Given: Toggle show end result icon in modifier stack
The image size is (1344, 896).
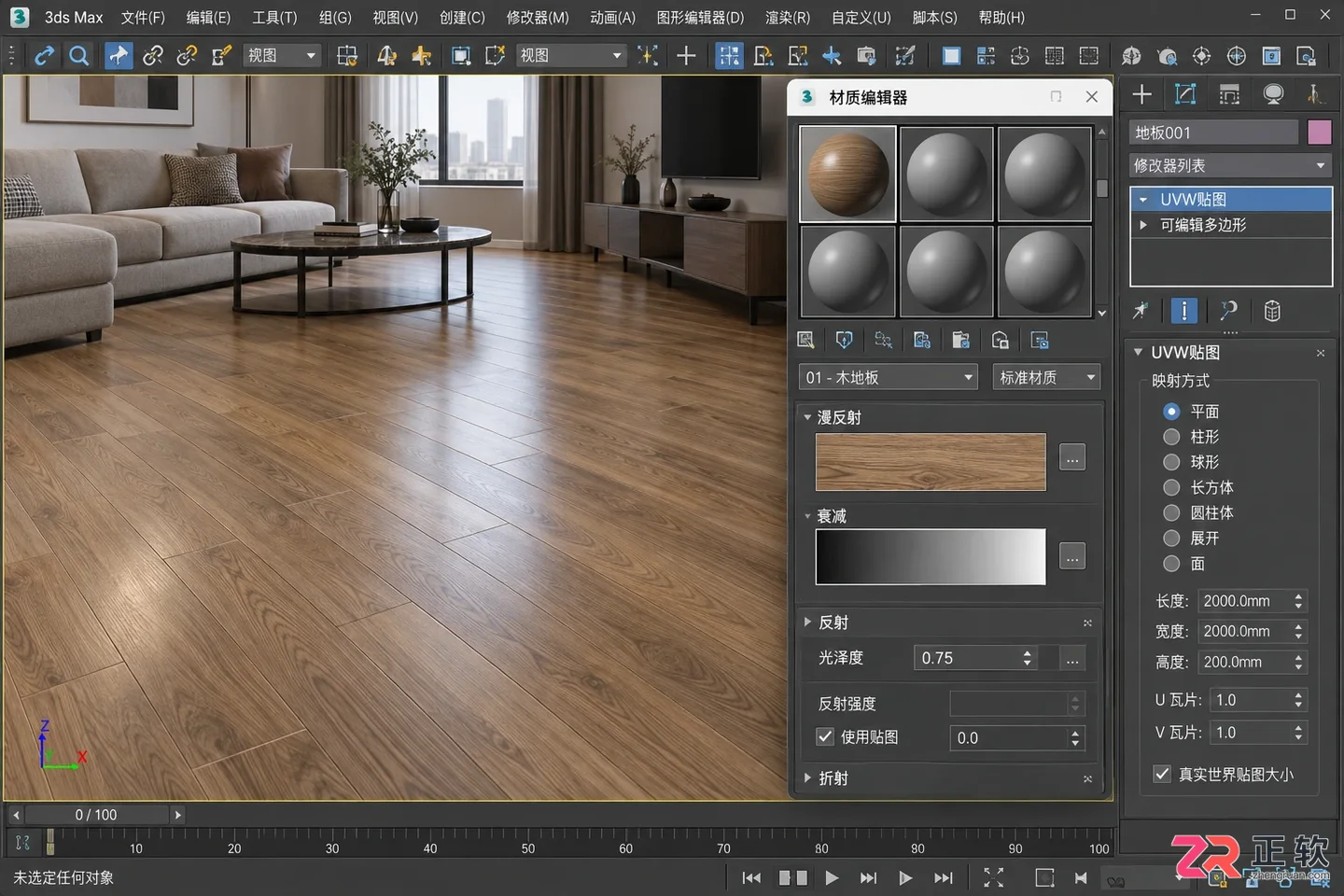Looking at the screenshot, I should point(1184,311).
